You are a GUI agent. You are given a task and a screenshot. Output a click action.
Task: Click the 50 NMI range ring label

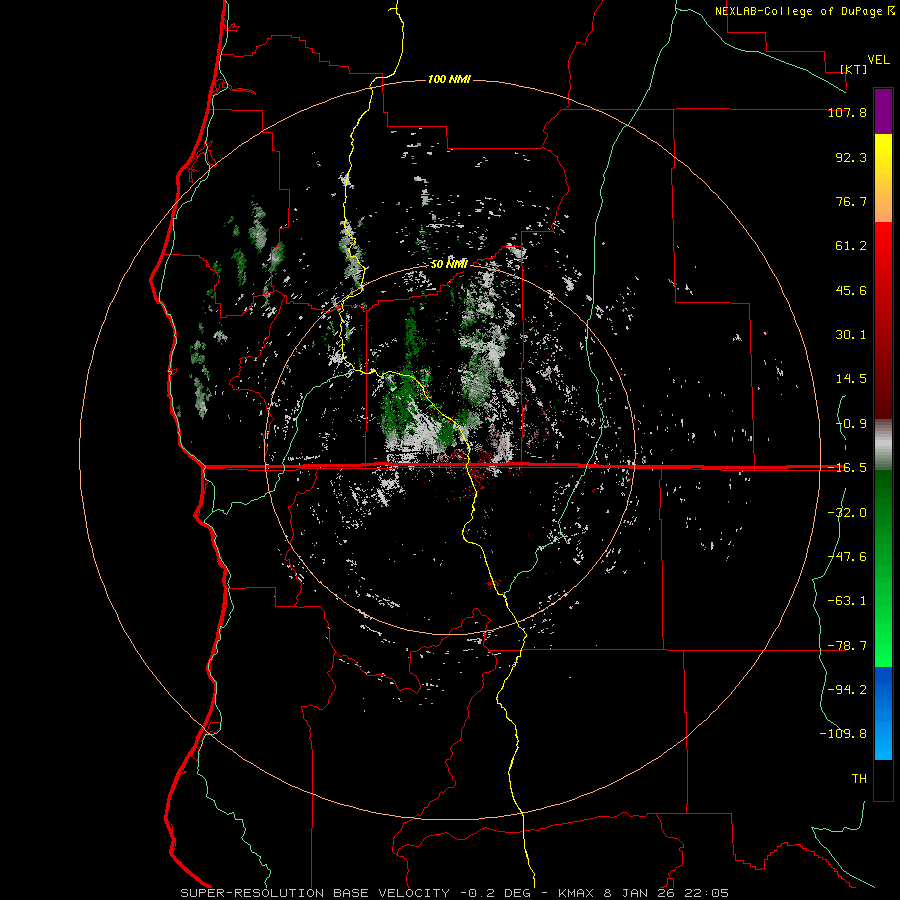(449, 264)
